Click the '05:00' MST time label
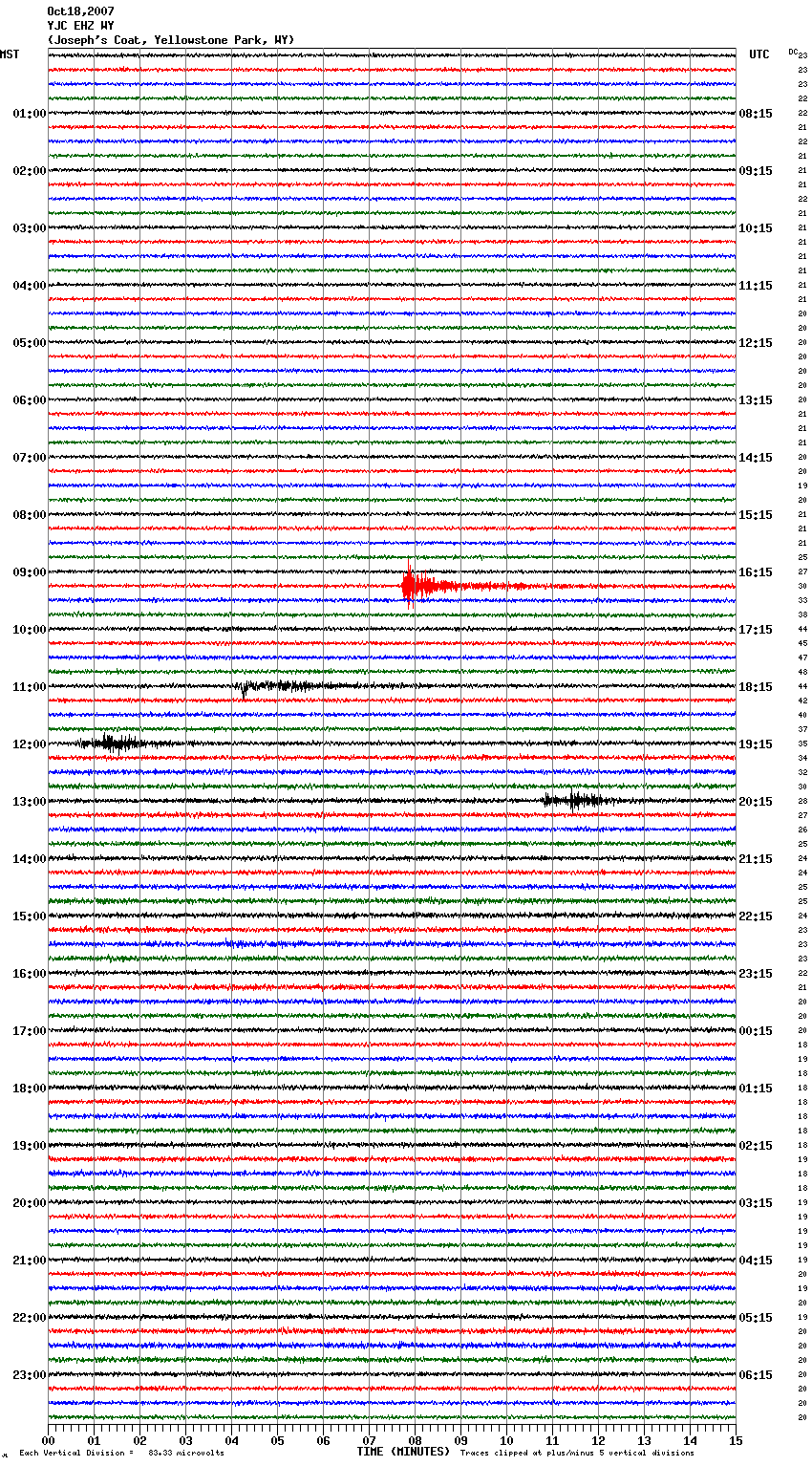The image size is (812, 1466). pyautogui.click(x=29, y=343)
